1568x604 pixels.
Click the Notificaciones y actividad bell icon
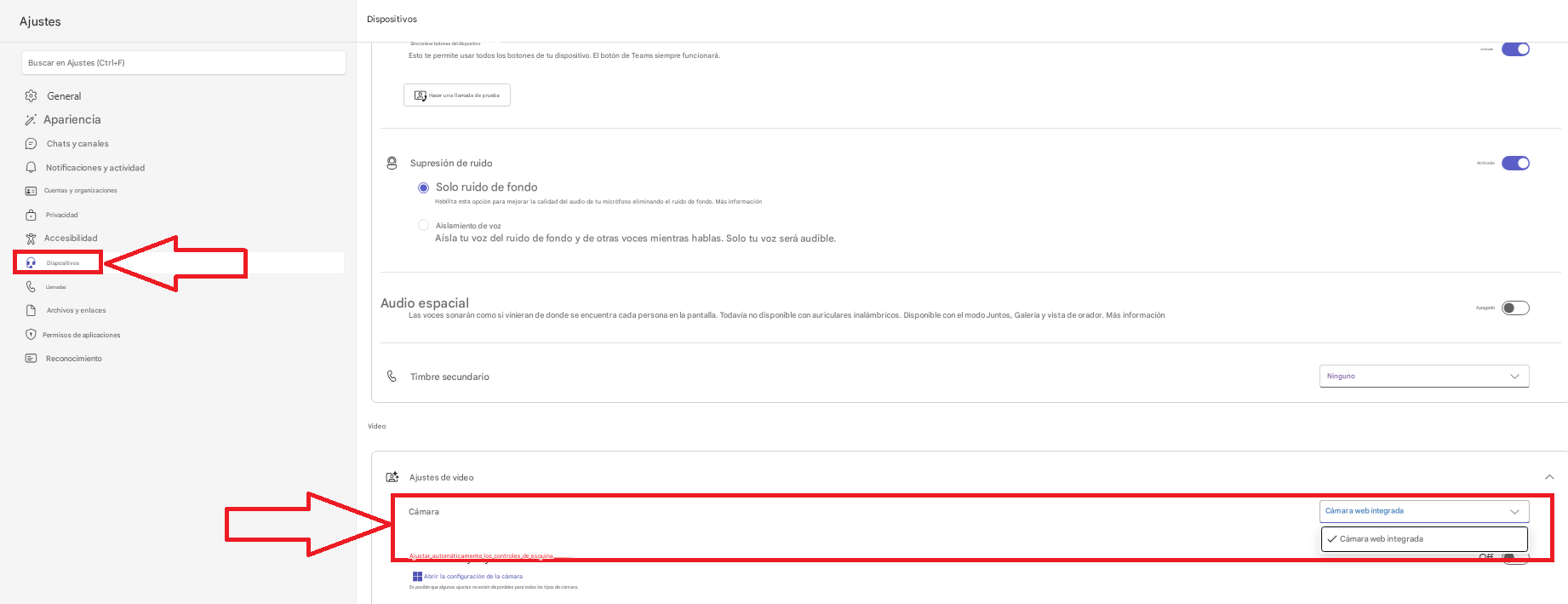31,168
